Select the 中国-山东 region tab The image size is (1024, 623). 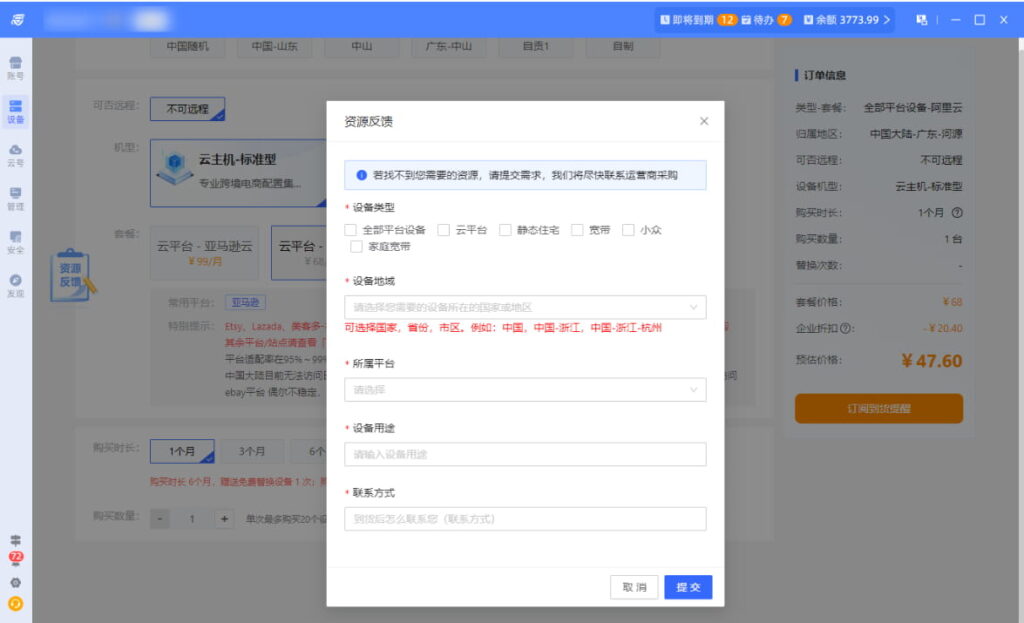pyautogui.click(x=274, y=46)
